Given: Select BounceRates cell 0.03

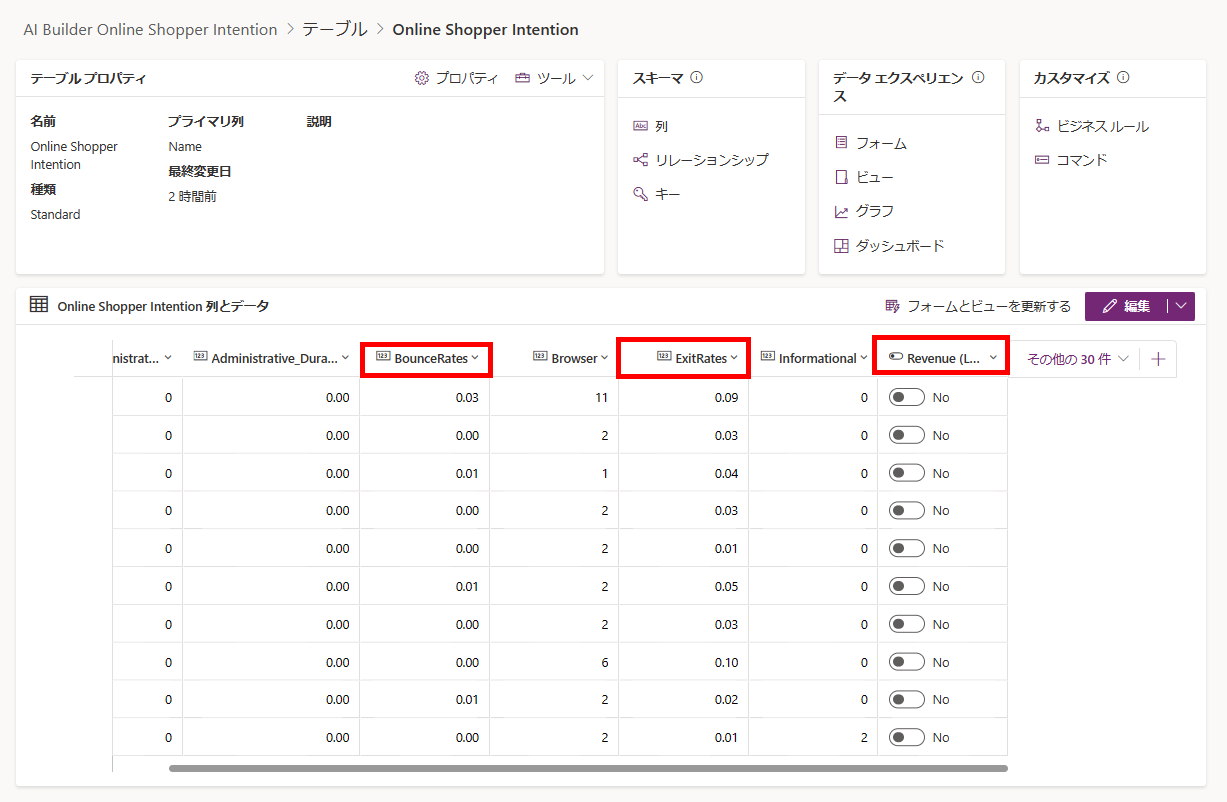Looking at the screenshot, I should click(x=425, y=397).
